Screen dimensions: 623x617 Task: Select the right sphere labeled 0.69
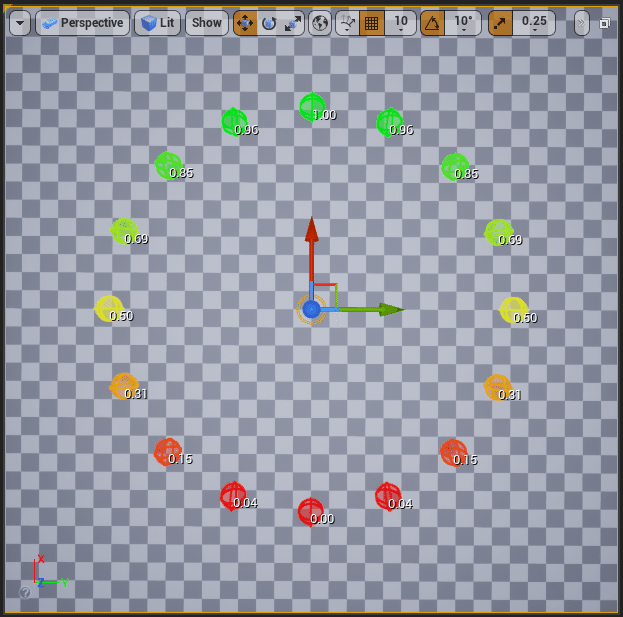pyautogui.click(x=499, y=232)
